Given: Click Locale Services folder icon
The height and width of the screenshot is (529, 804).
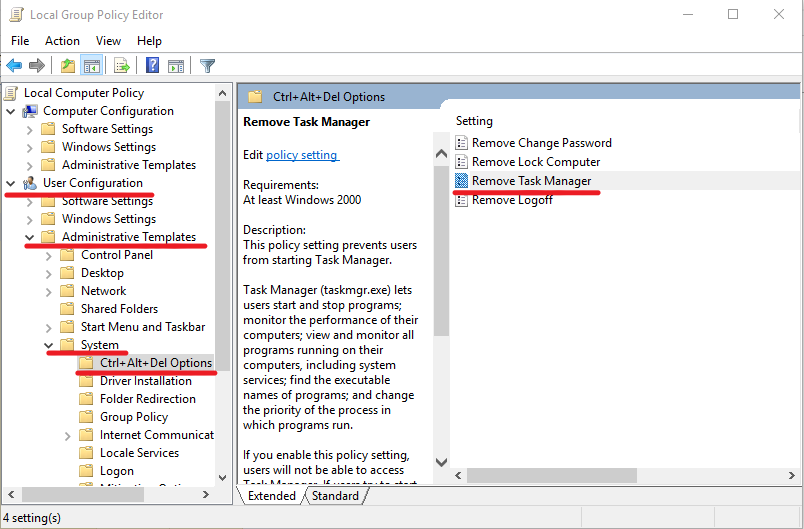Looking at the screenshot, I should pyautogui.click(x=86, y=453).
